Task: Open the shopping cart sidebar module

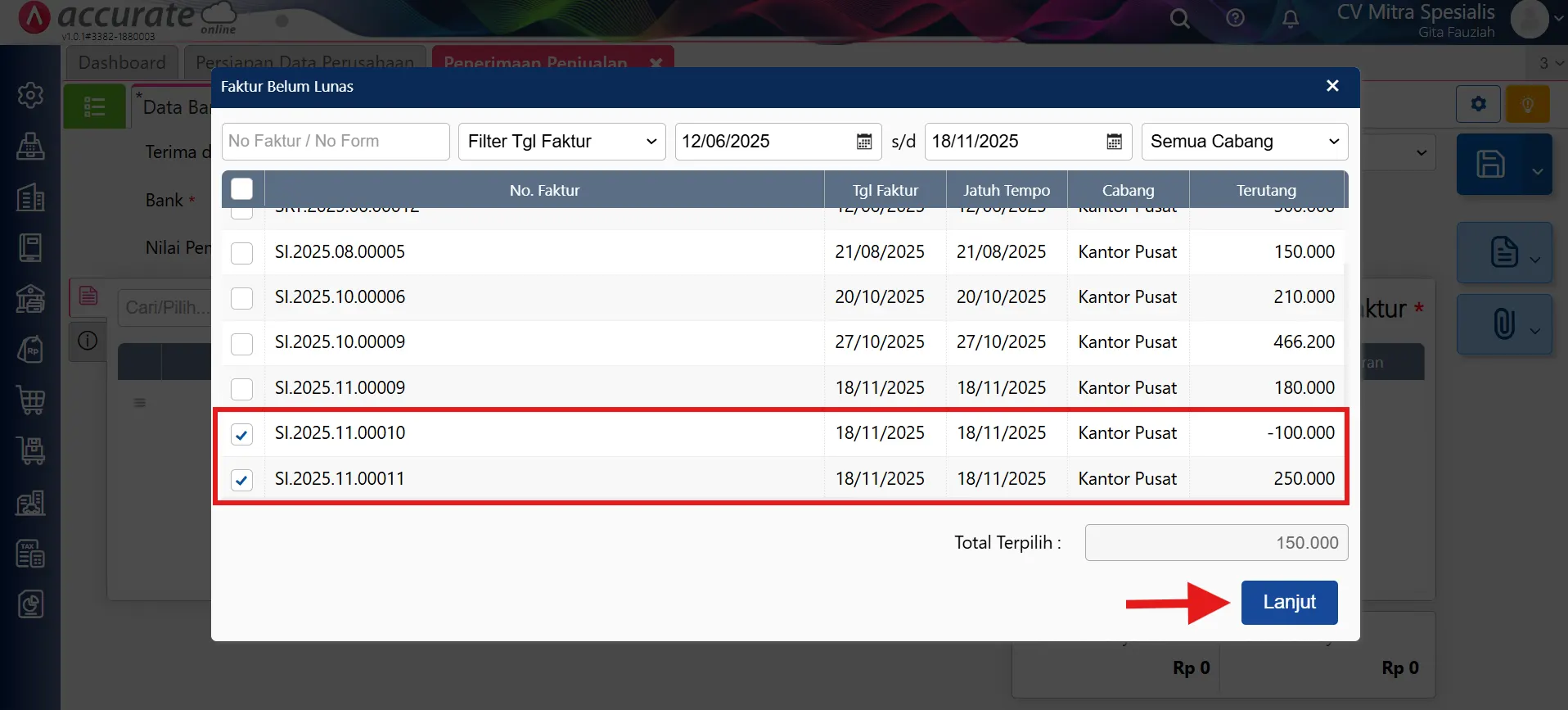Action: 30,400
